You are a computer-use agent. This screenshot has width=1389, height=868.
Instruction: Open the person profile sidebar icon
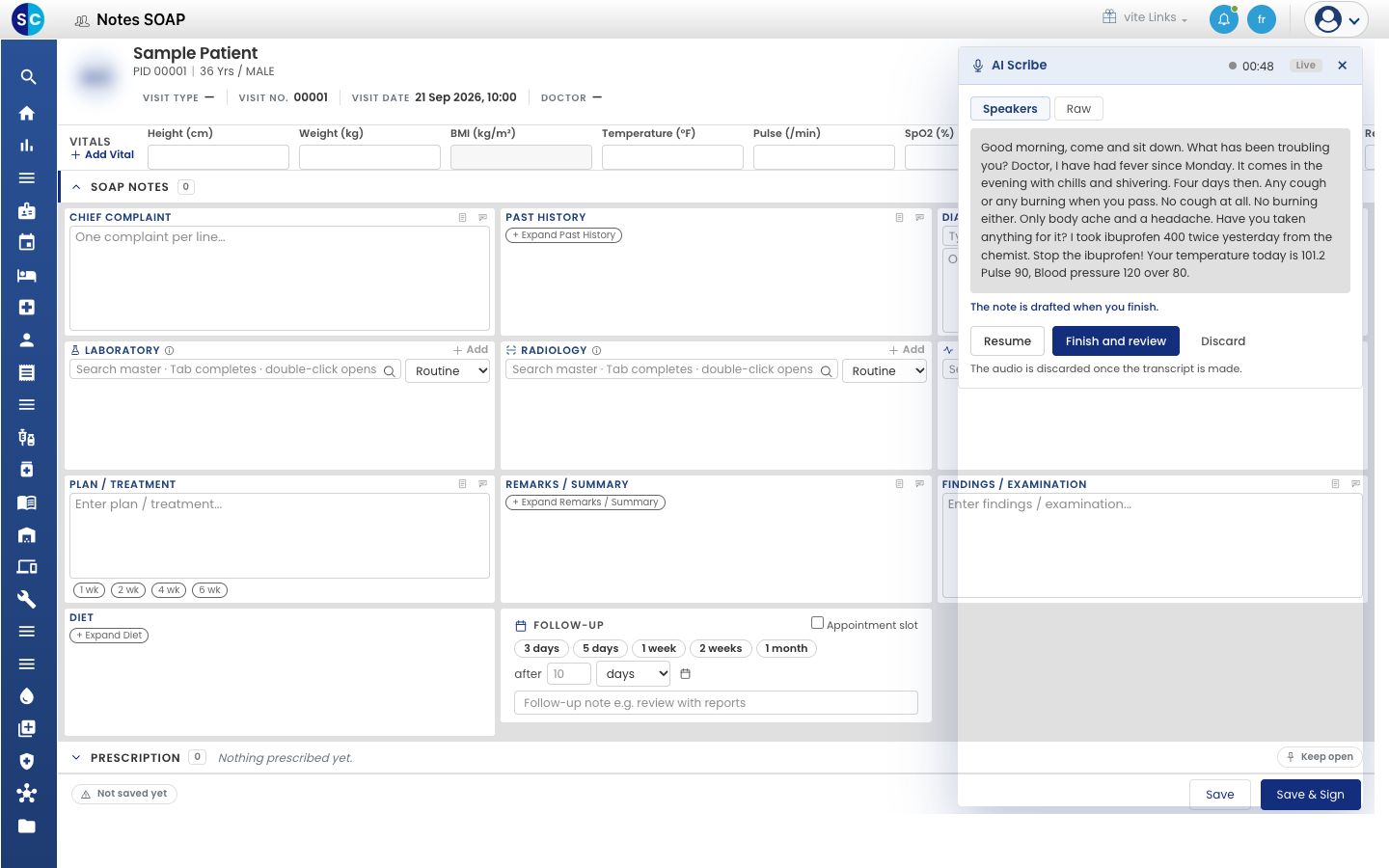(27, 339)
